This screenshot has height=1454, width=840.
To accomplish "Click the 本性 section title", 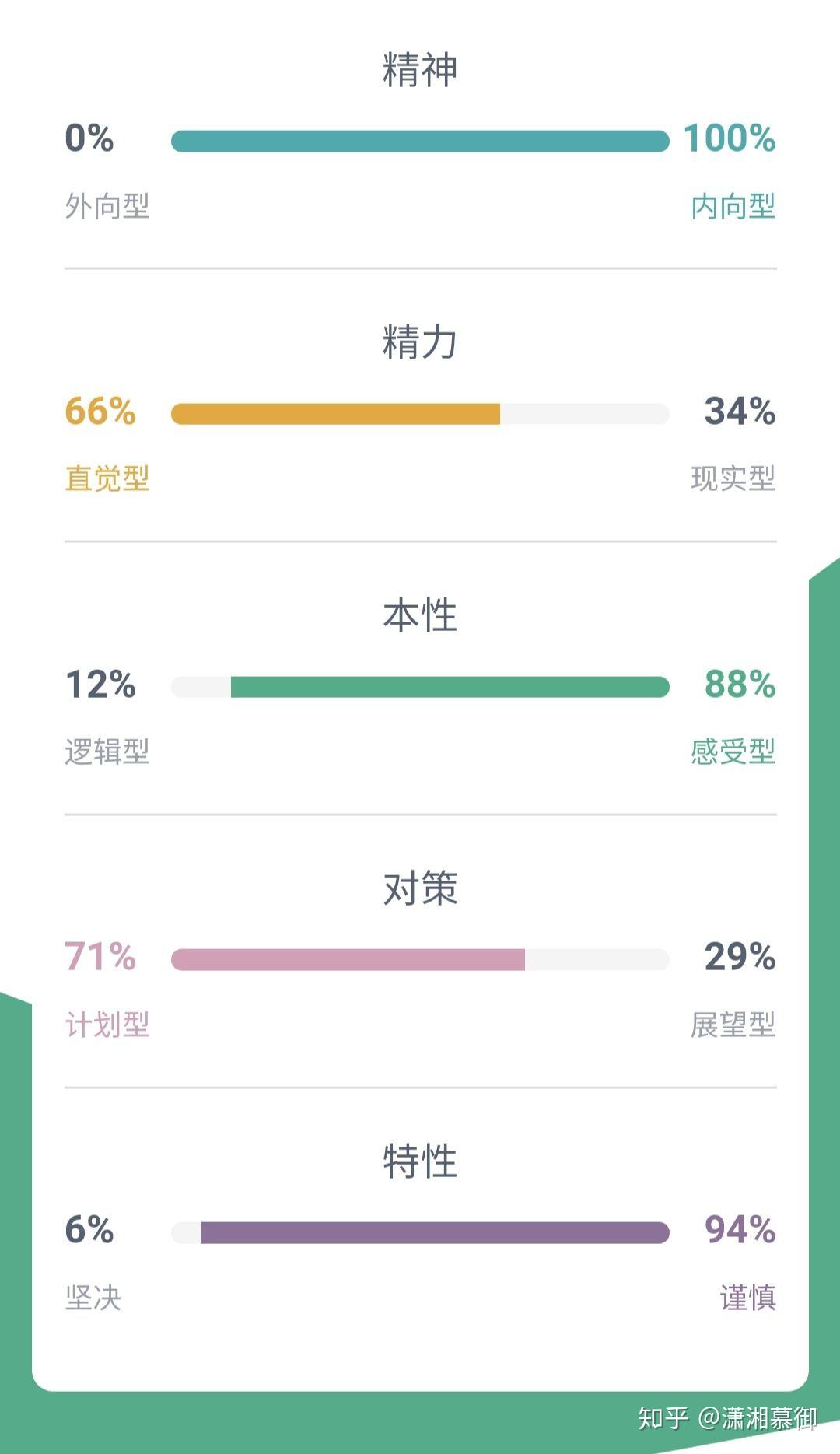I will [x=420, y=617].
